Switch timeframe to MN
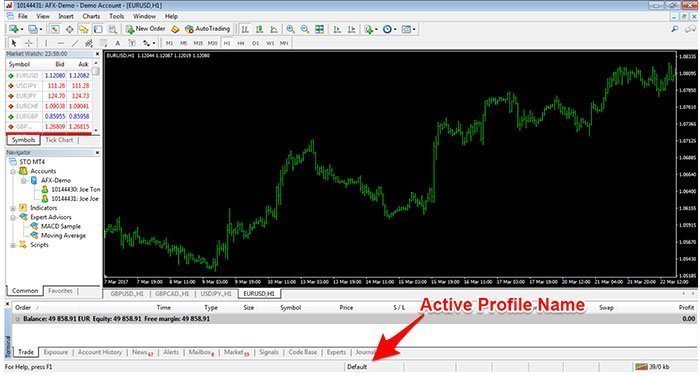Viewport: 700px width, 376px height. 284,43
